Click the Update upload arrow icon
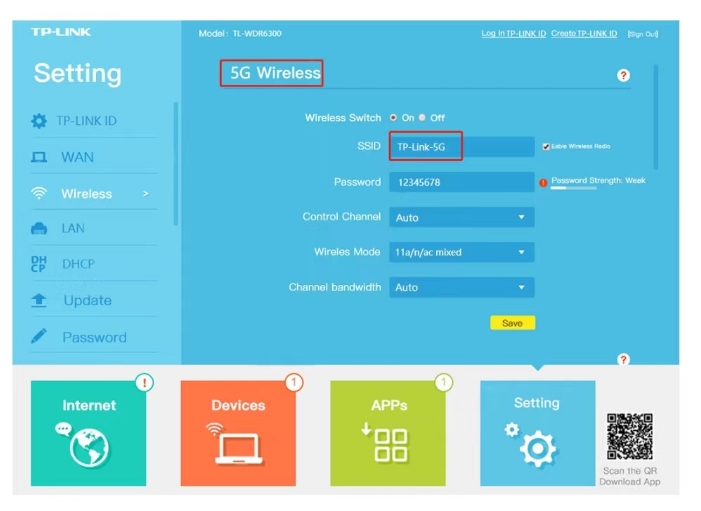Viewport: 701px width, 511px height. [x=39, y=300]
